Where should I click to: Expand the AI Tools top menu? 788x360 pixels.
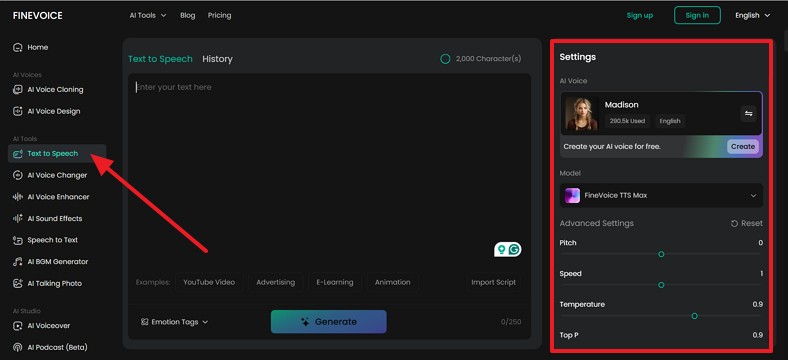(x=148, y=16)
